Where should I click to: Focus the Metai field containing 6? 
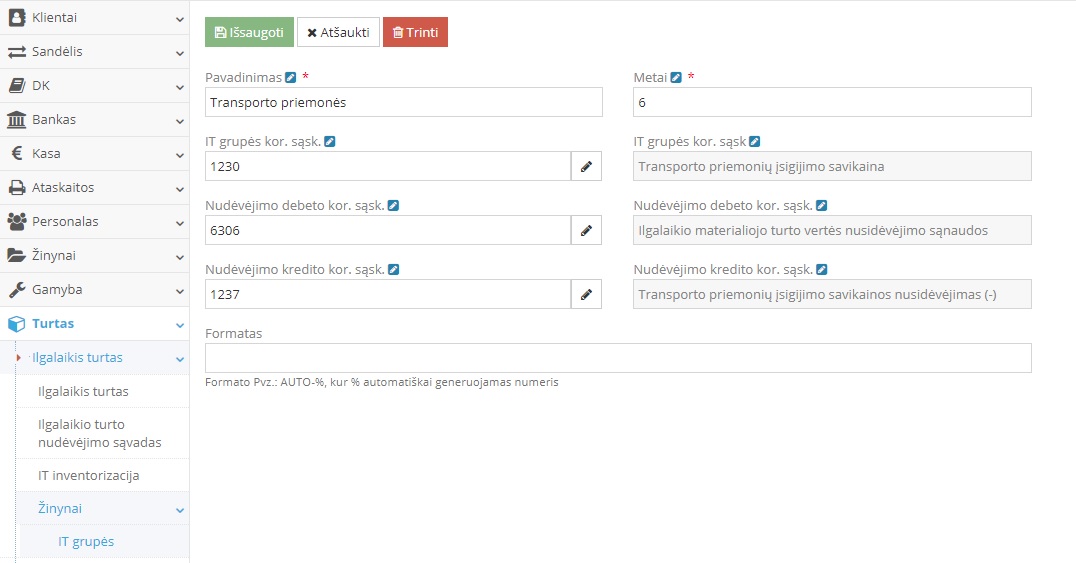[x=831, y=102]
